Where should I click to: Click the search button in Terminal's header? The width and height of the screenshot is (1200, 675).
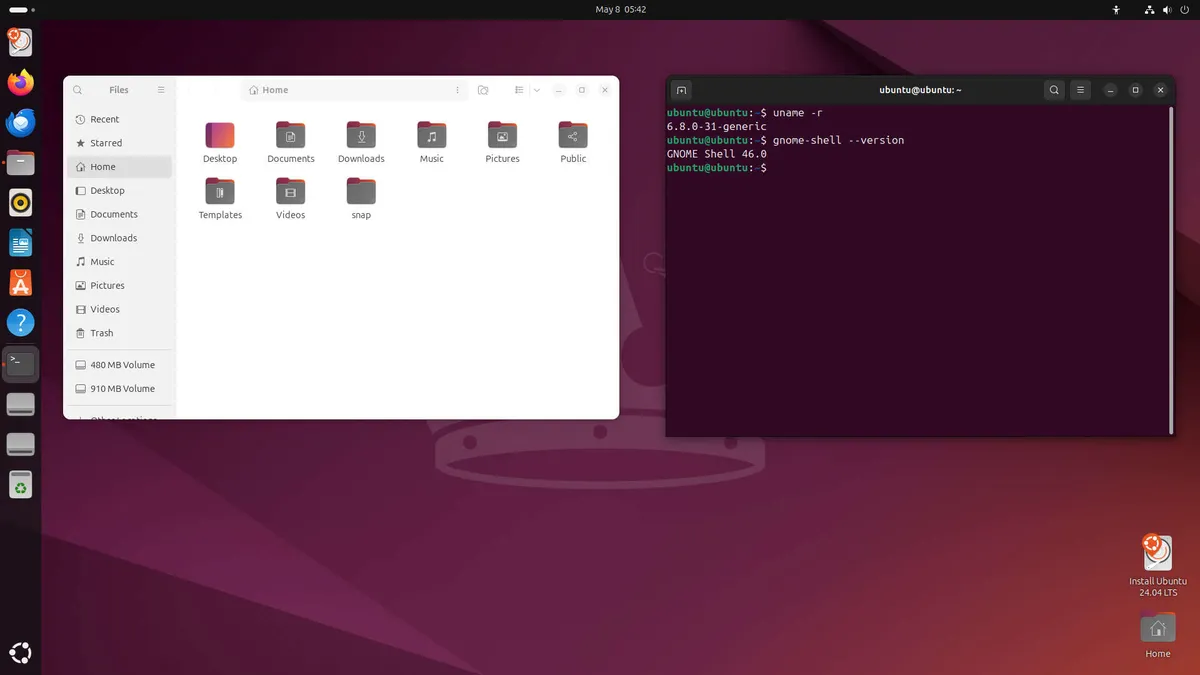(1054, 90)
